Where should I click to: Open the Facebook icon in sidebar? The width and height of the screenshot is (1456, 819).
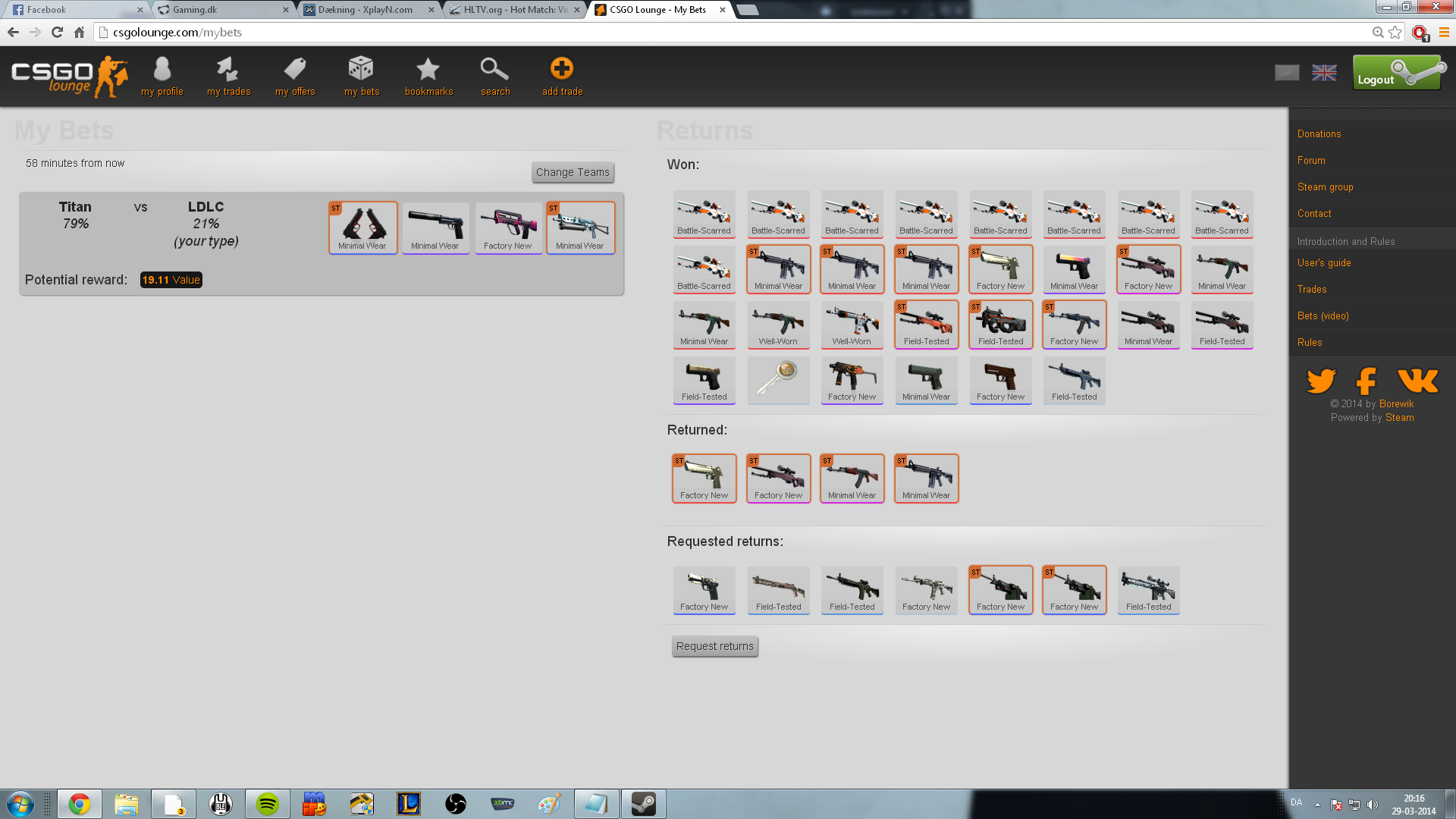[1367, 380]
